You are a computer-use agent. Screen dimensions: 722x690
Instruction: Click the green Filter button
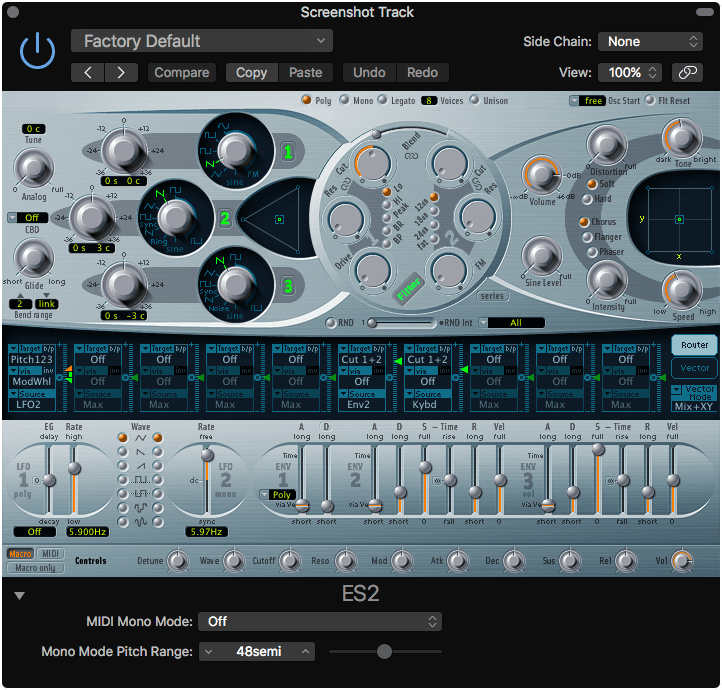[x=408, y=291]
